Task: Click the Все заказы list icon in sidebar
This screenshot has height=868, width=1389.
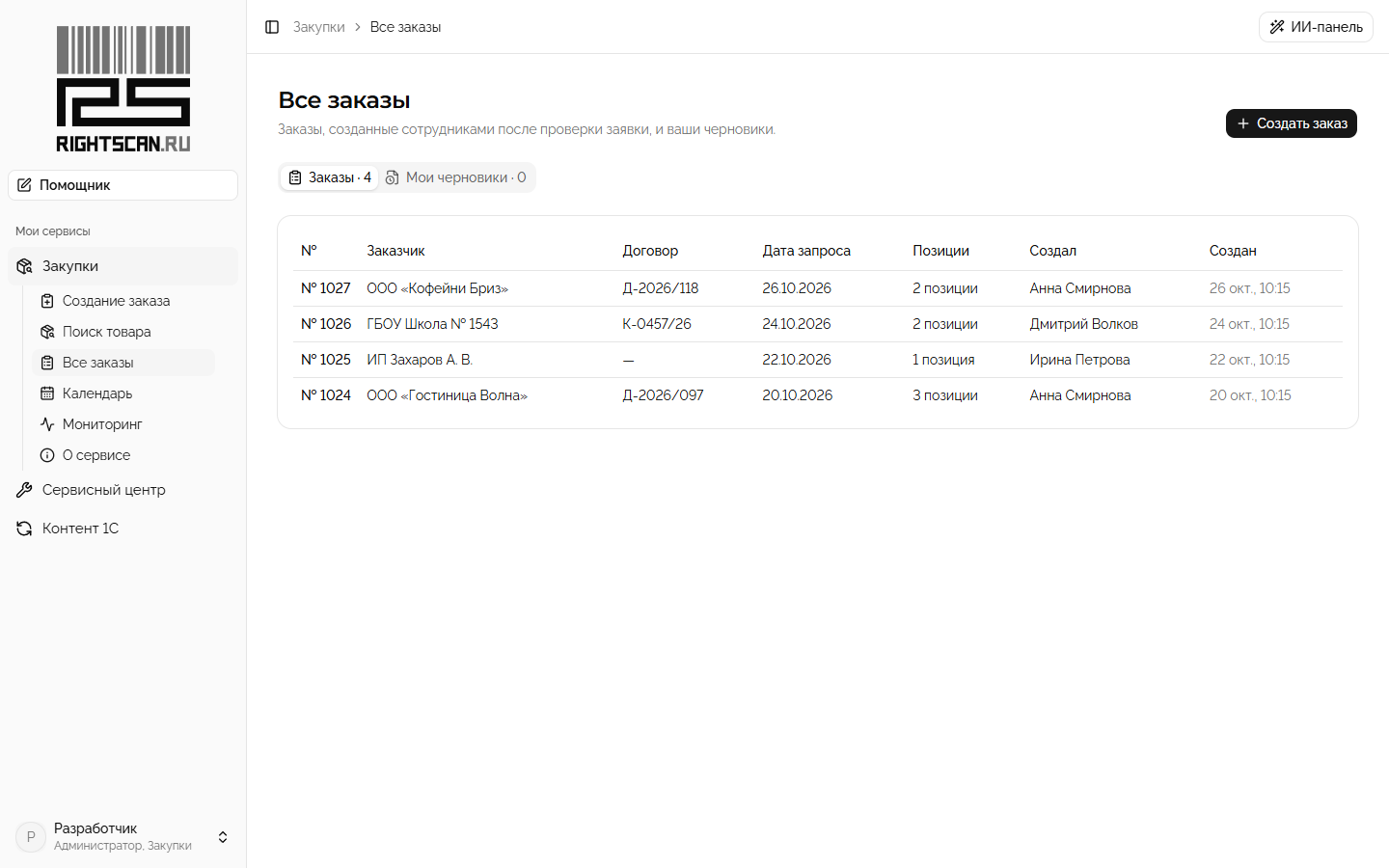Action: pos(47,363)
